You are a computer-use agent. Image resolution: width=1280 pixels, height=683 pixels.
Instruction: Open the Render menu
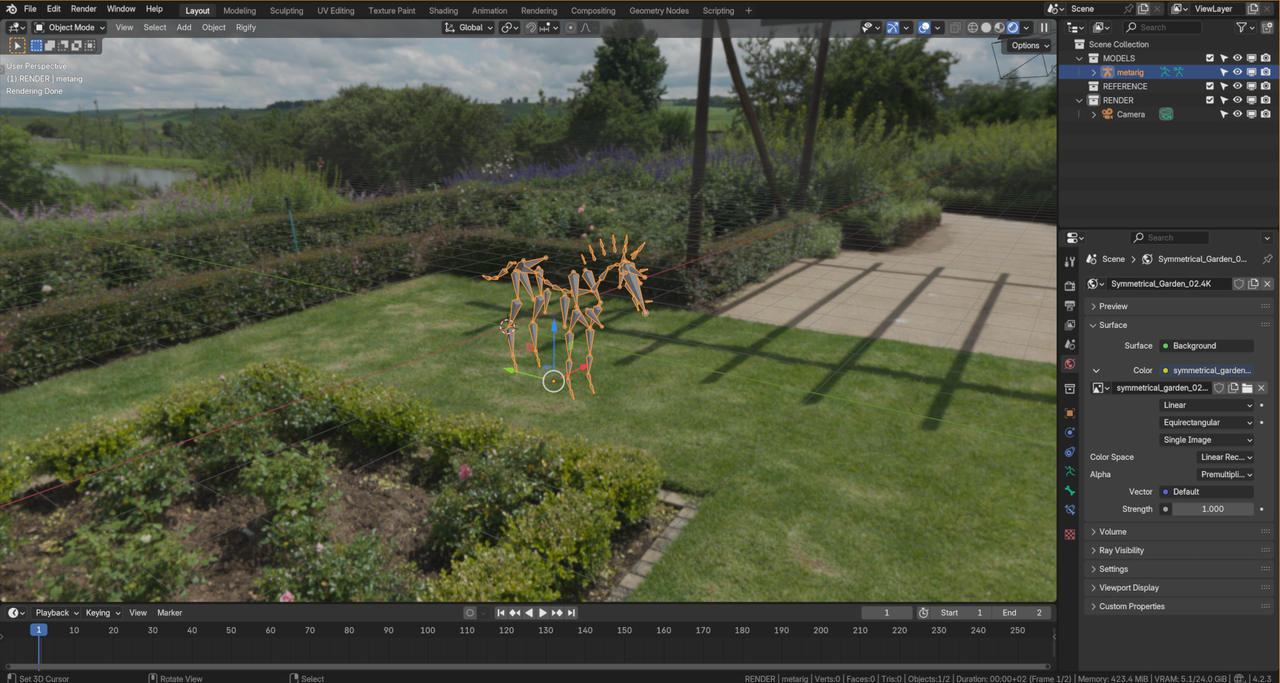(x=84, y=9)
